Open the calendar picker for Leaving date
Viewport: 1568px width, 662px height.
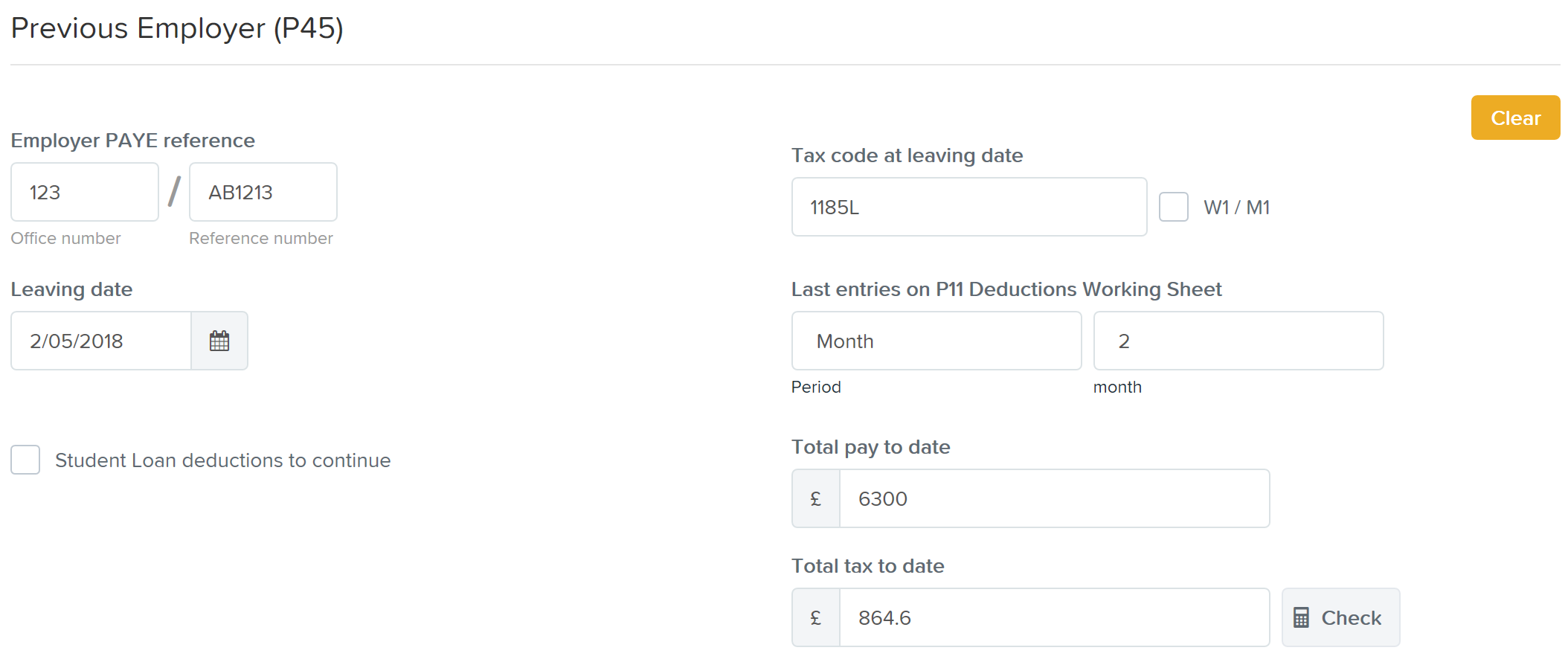pyautogui.click(x=219, y=341)
